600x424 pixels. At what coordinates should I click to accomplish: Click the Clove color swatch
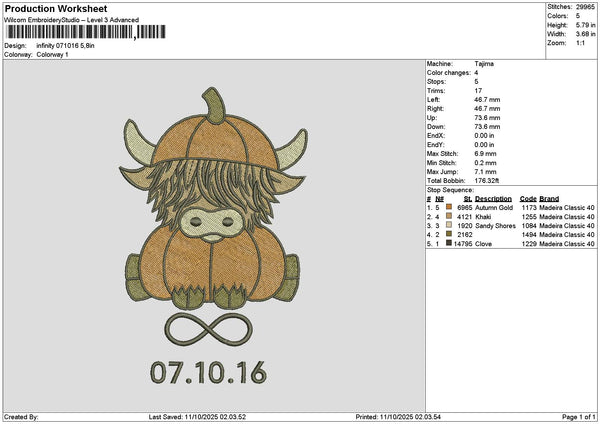click(x=449, y=243)
